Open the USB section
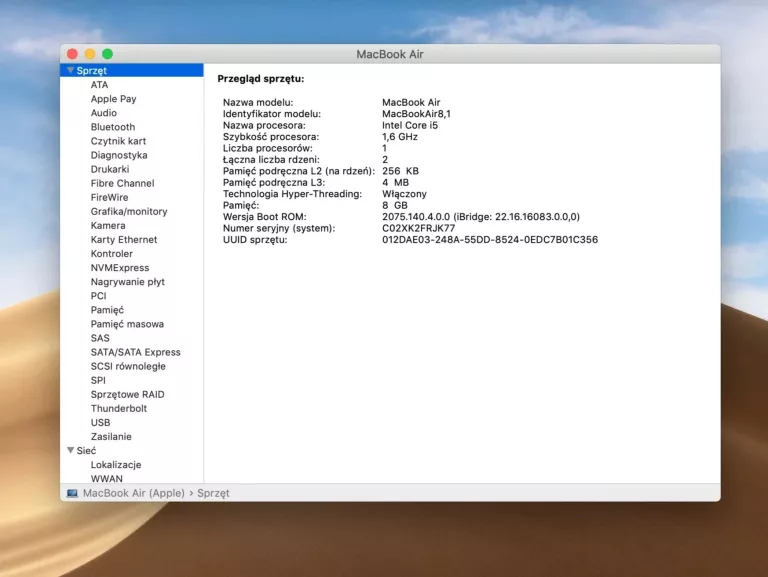This screenshot has width=768, height=577. click(100, 423)
